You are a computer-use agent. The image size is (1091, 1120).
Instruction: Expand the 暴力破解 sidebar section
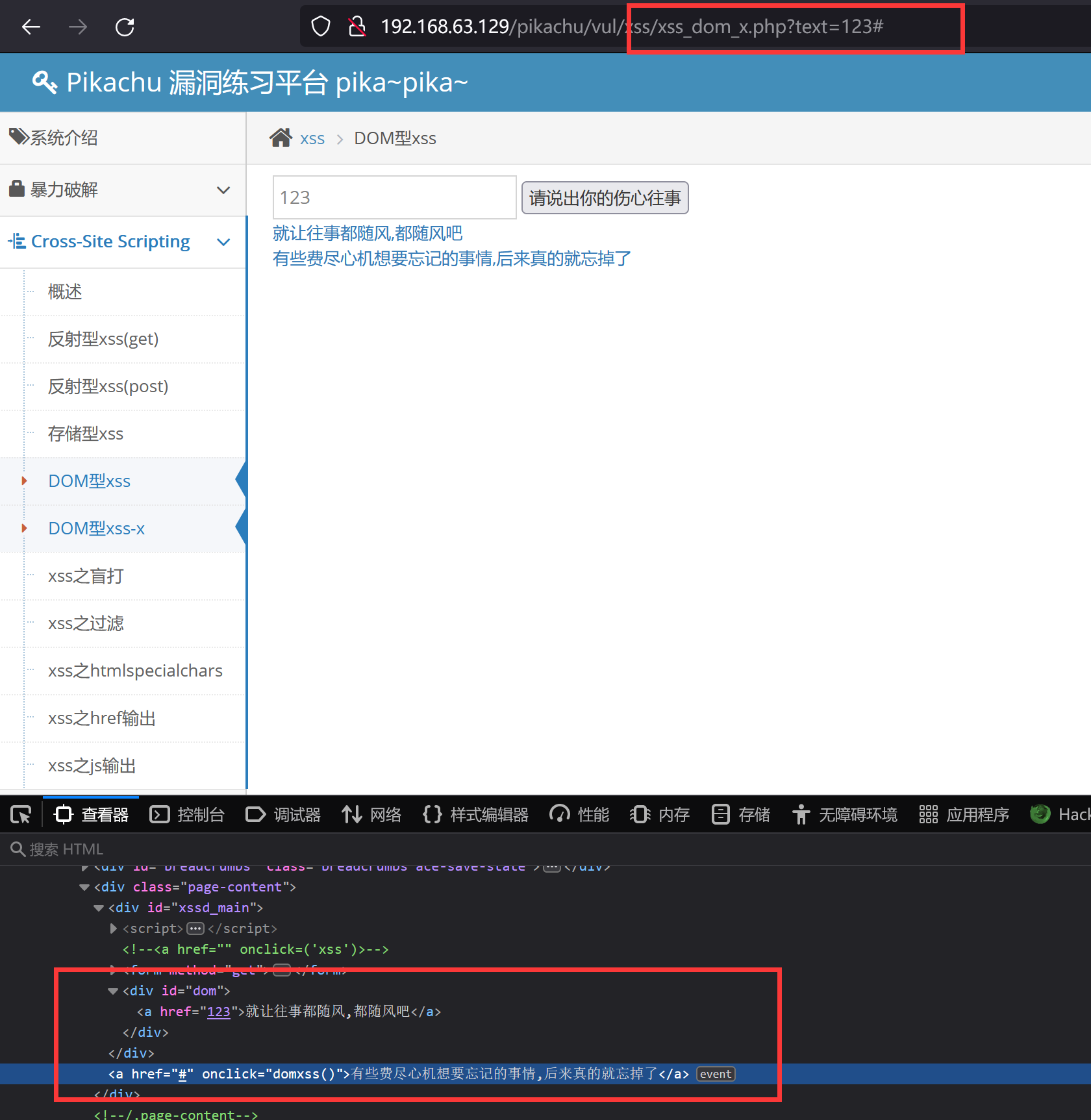click(x=223, y=190)
